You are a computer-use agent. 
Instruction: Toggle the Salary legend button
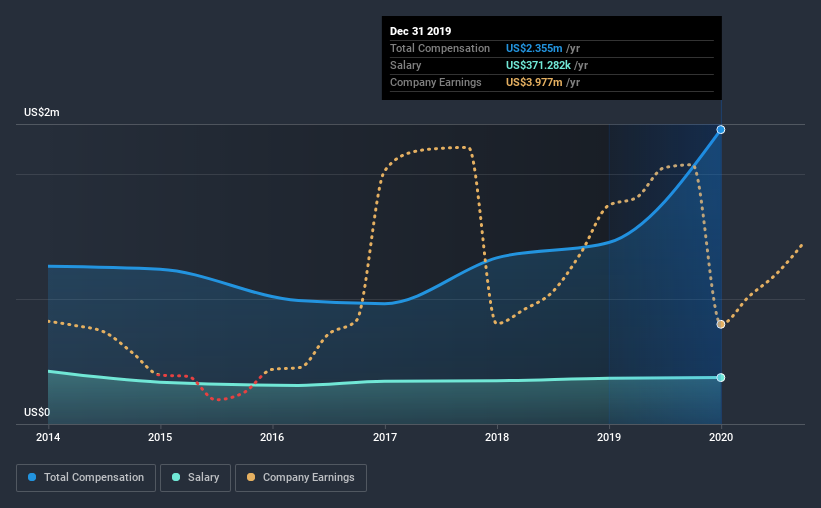[195, 478]
